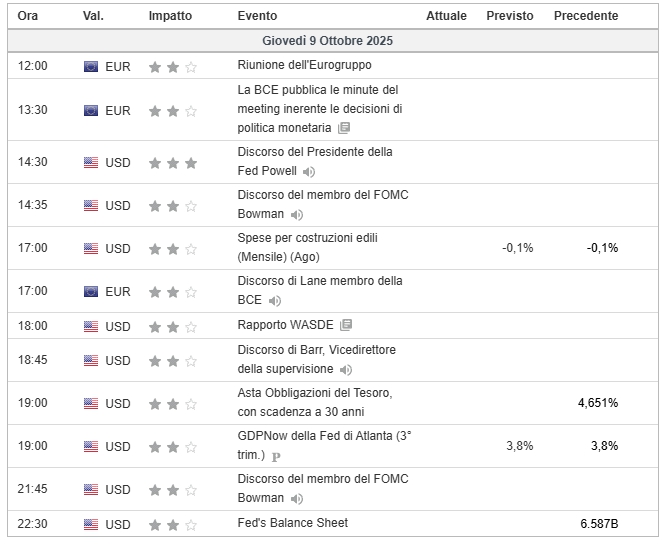The width and height of the screenshot is (663, 544).
Task: Click speaker icon for 14:35 Bowman speech
Action: coord(297,214)
